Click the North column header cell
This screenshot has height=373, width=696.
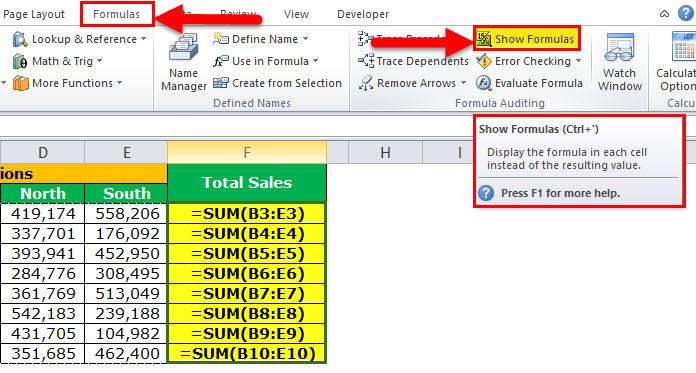[x=43, y=194]
